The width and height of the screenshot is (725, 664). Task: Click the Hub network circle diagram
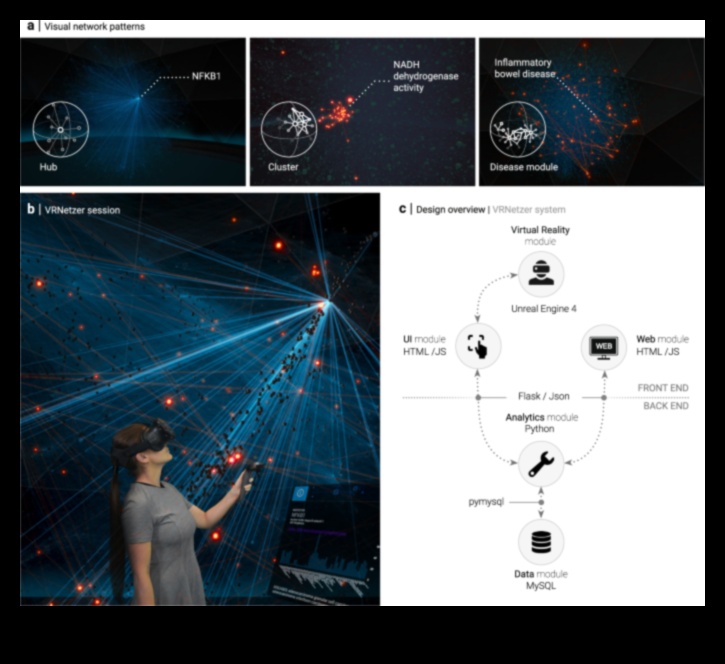61,130
